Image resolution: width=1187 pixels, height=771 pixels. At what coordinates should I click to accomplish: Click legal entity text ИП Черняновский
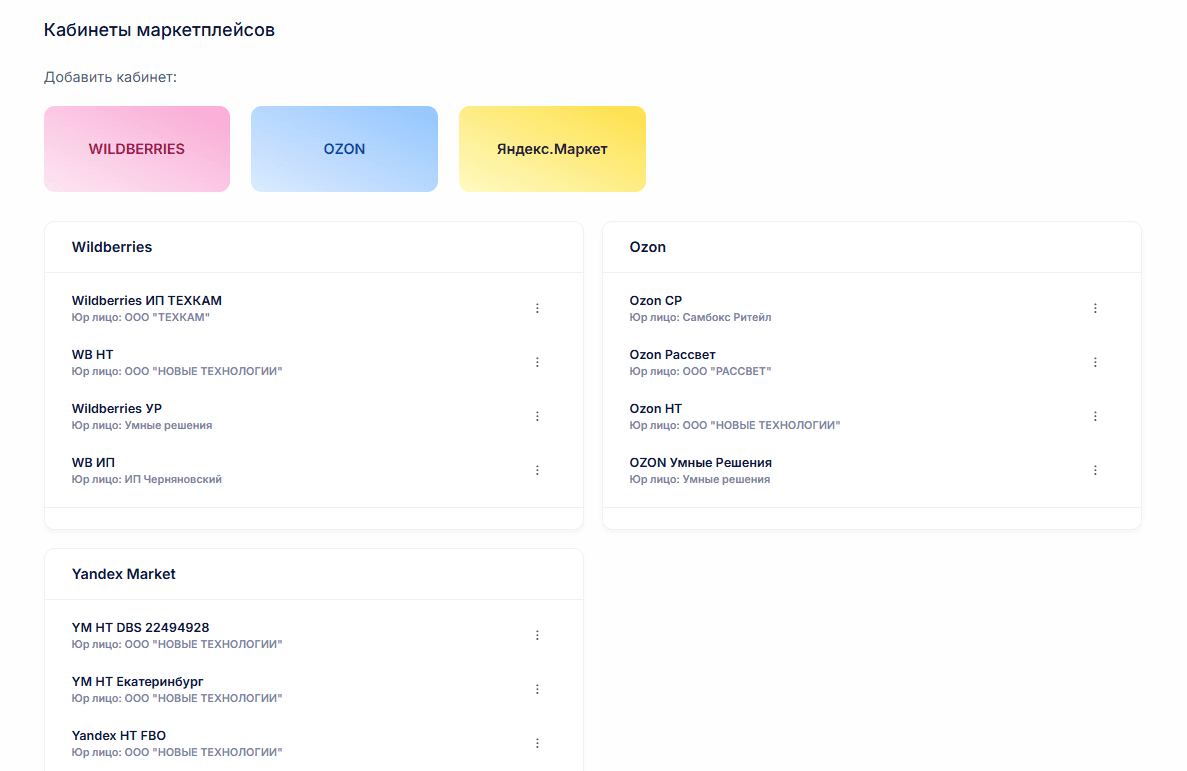coord(173,479)
